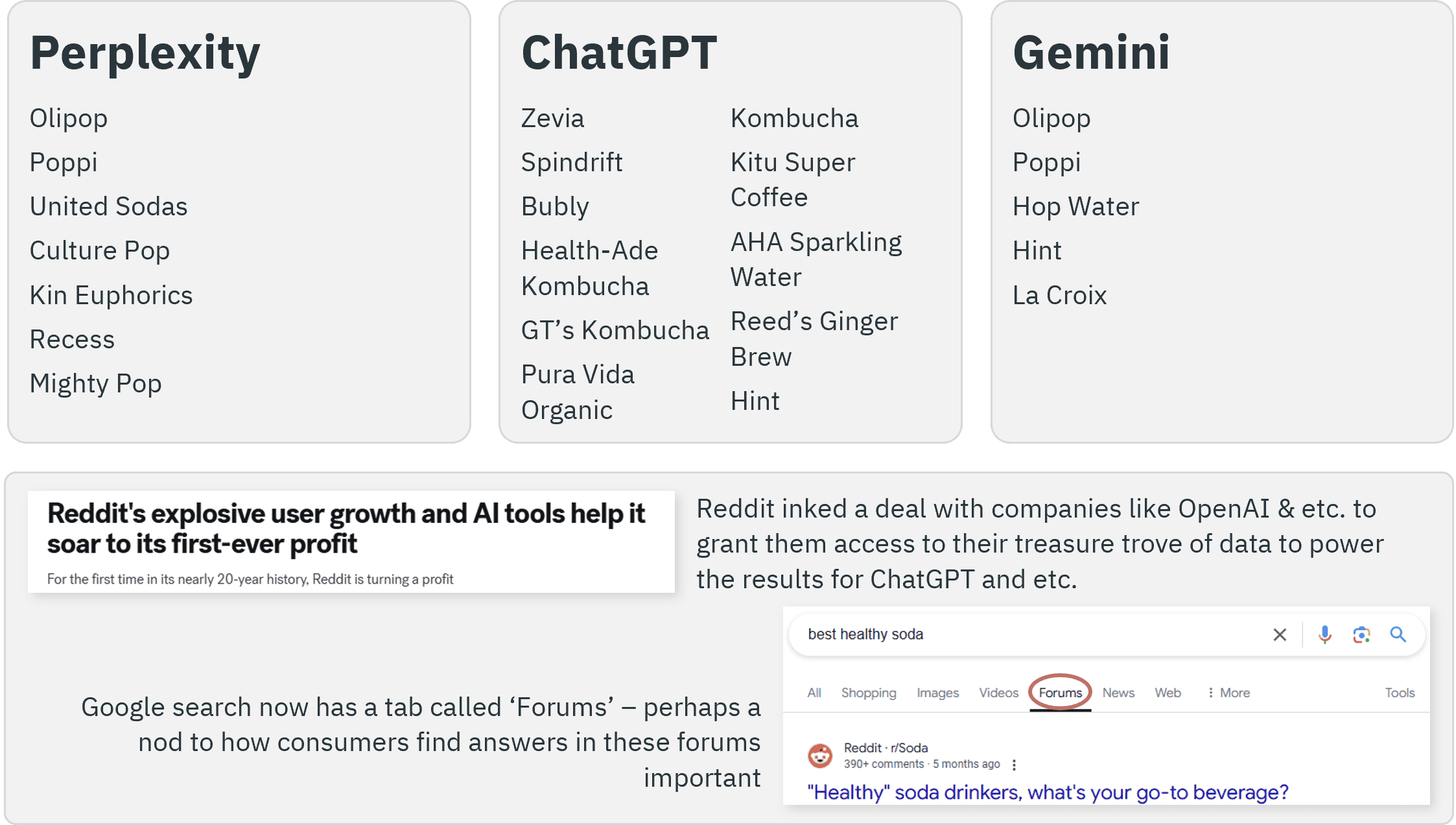Click the Reddit logo favicon in result

[820, 756]
